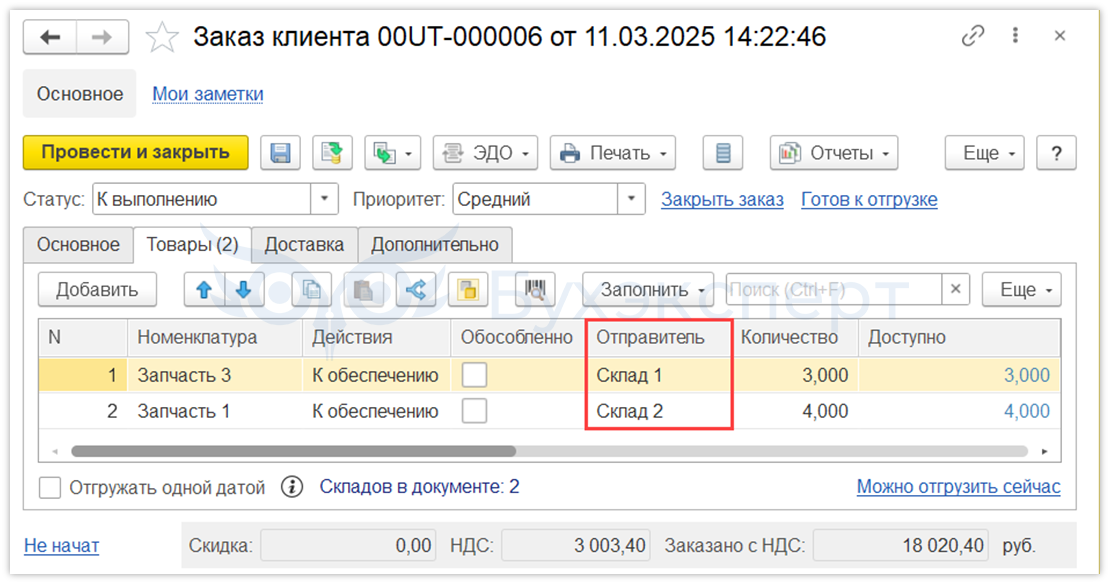Open the top Еще menu

pos(985,153)
